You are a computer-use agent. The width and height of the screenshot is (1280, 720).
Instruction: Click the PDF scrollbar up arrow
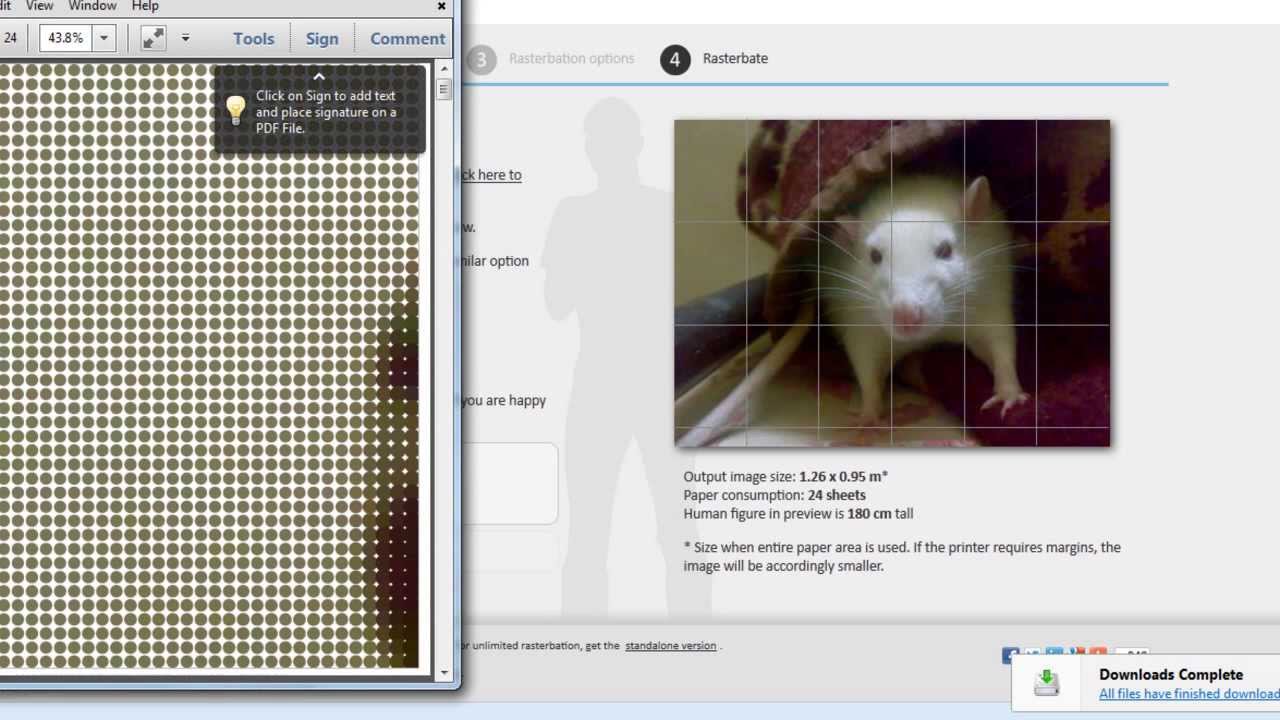pos(444,69)
